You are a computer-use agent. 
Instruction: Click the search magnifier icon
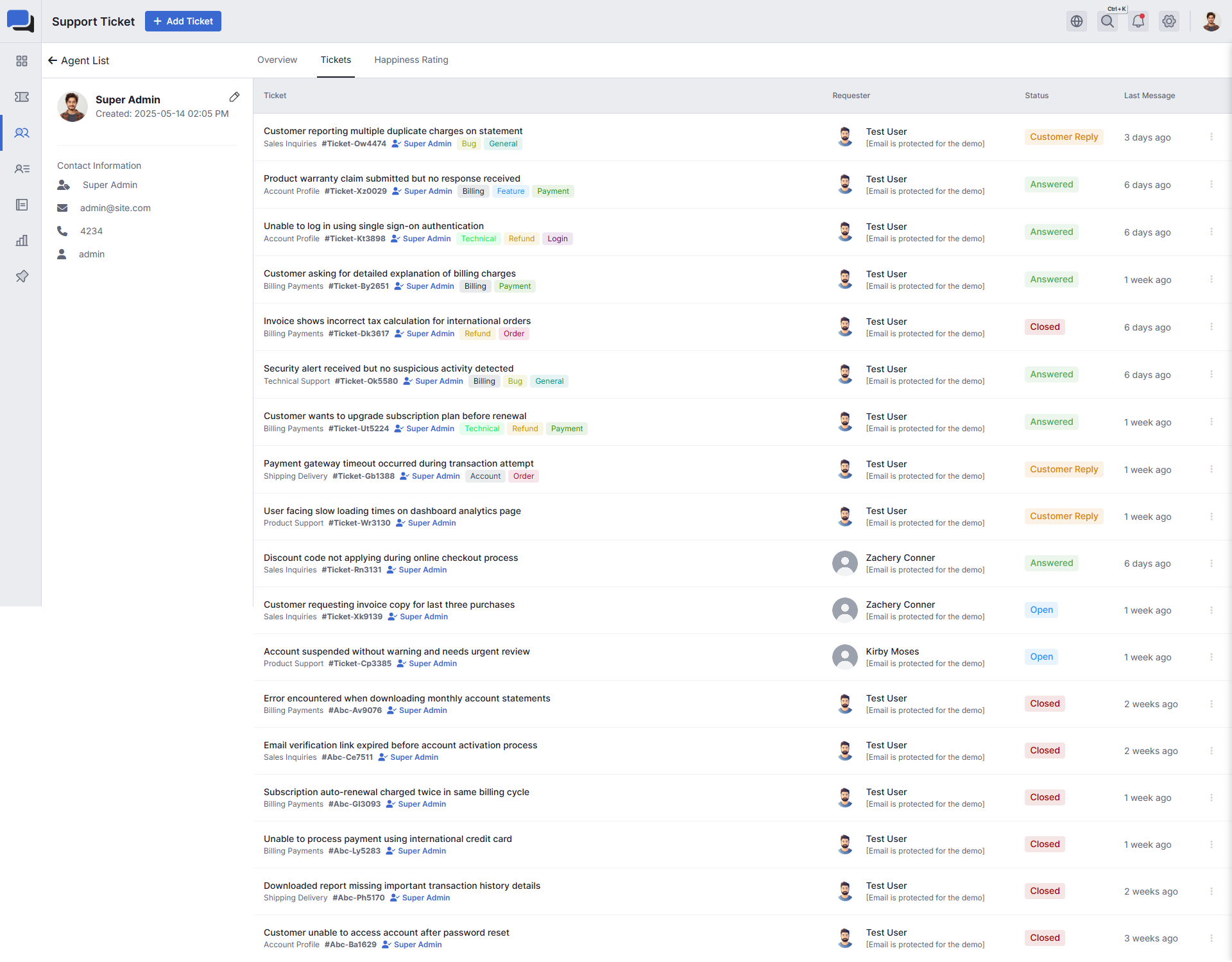pos(1108,21)
